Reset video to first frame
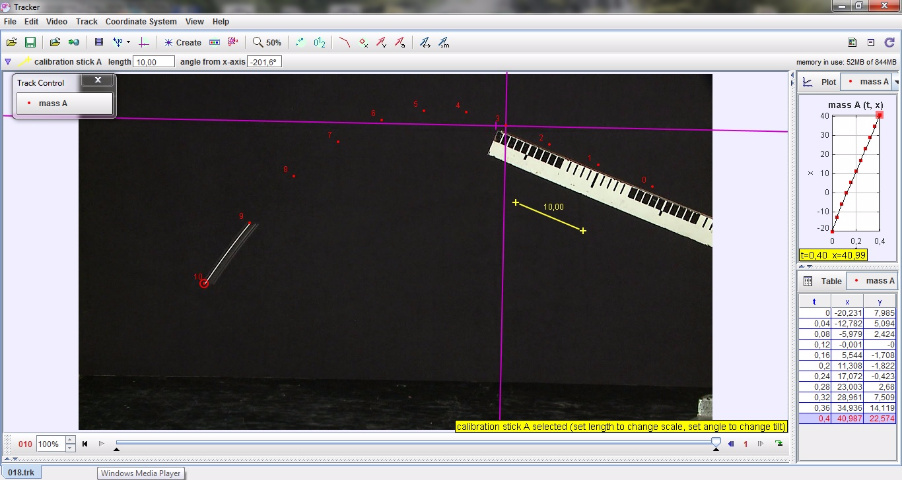The width and height of the screenshot is (902, 480). pyautogui.click(x=85, y=444)
